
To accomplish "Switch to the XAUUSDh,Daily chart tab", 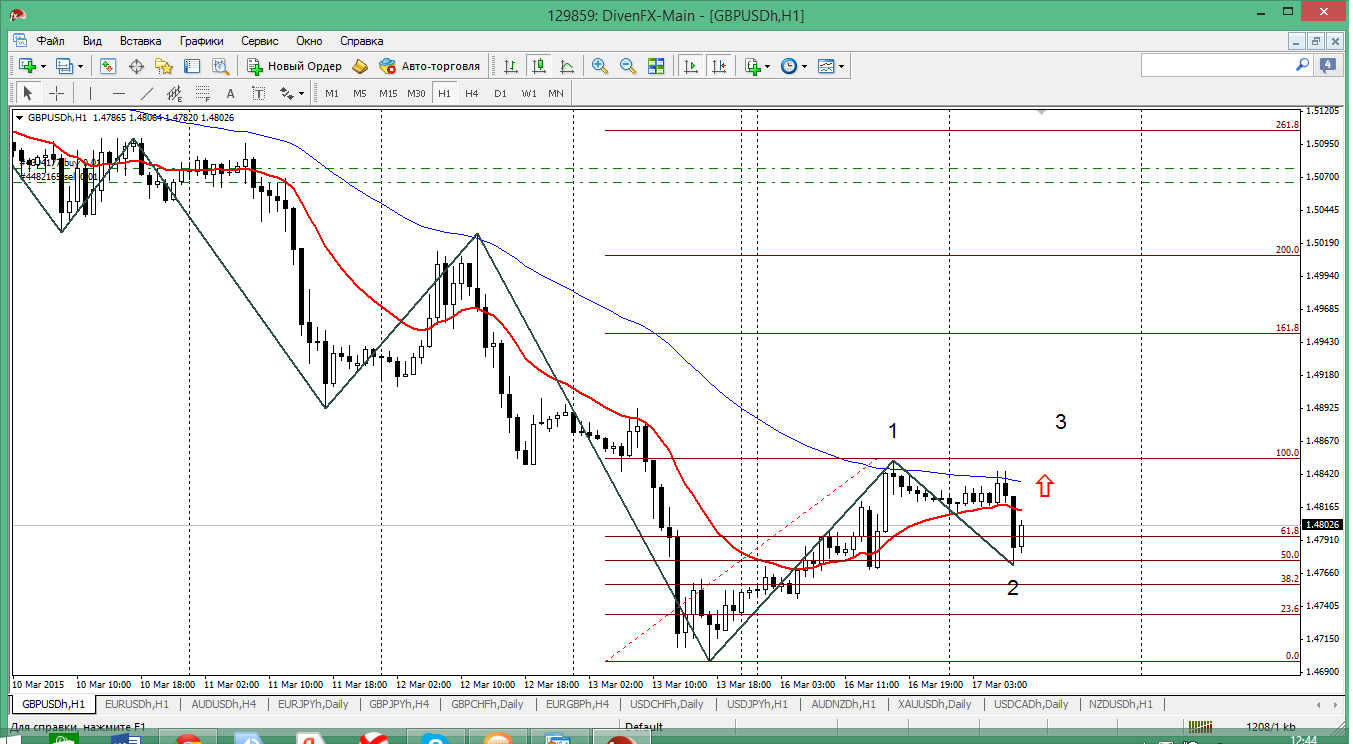I will pyautogui.click(x=934, y=704).
